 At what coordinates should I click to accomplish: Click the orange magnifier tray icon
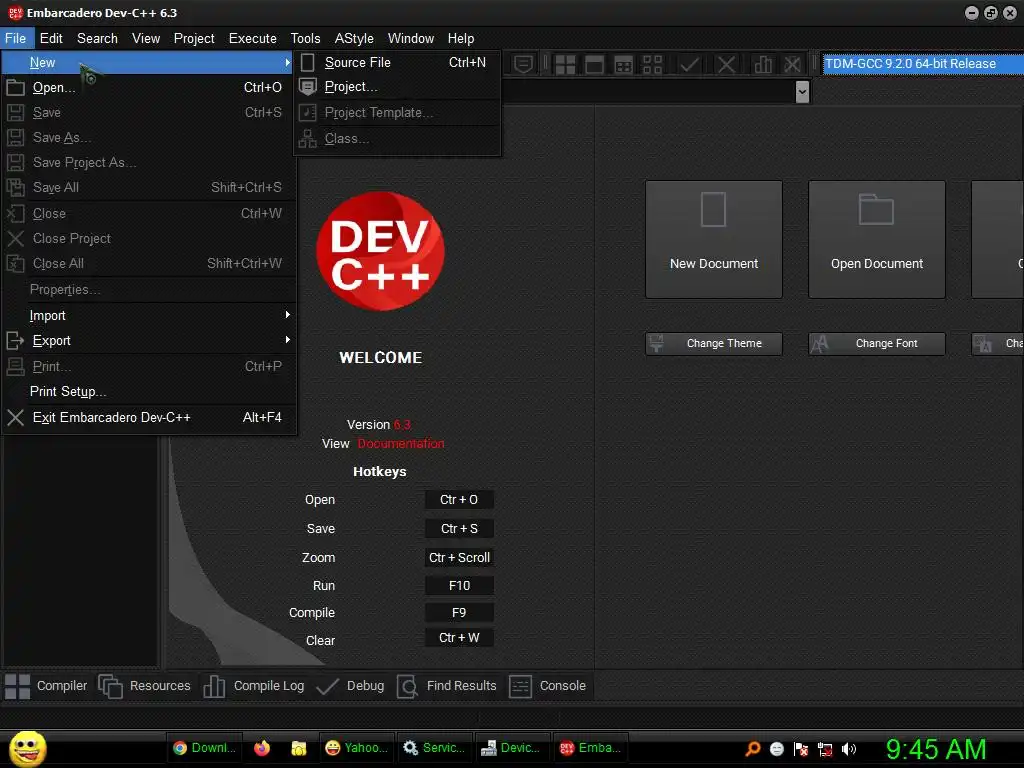click(x=753, y=749)
